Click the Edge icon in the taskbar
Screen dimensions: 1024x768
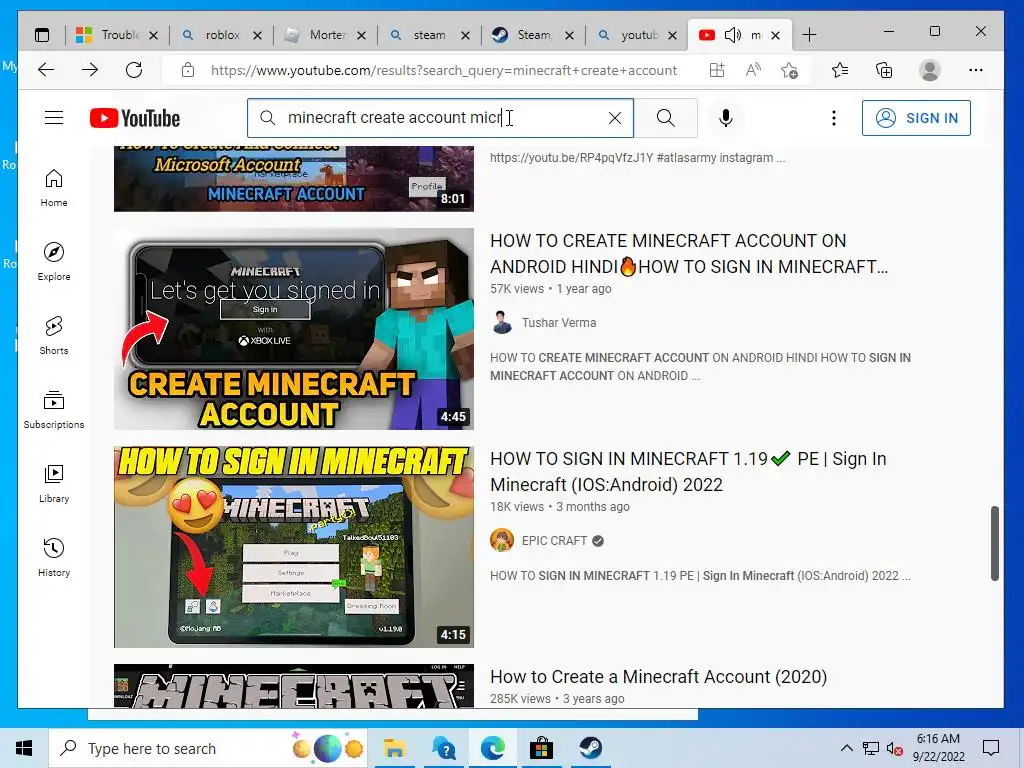pos(493,748)
